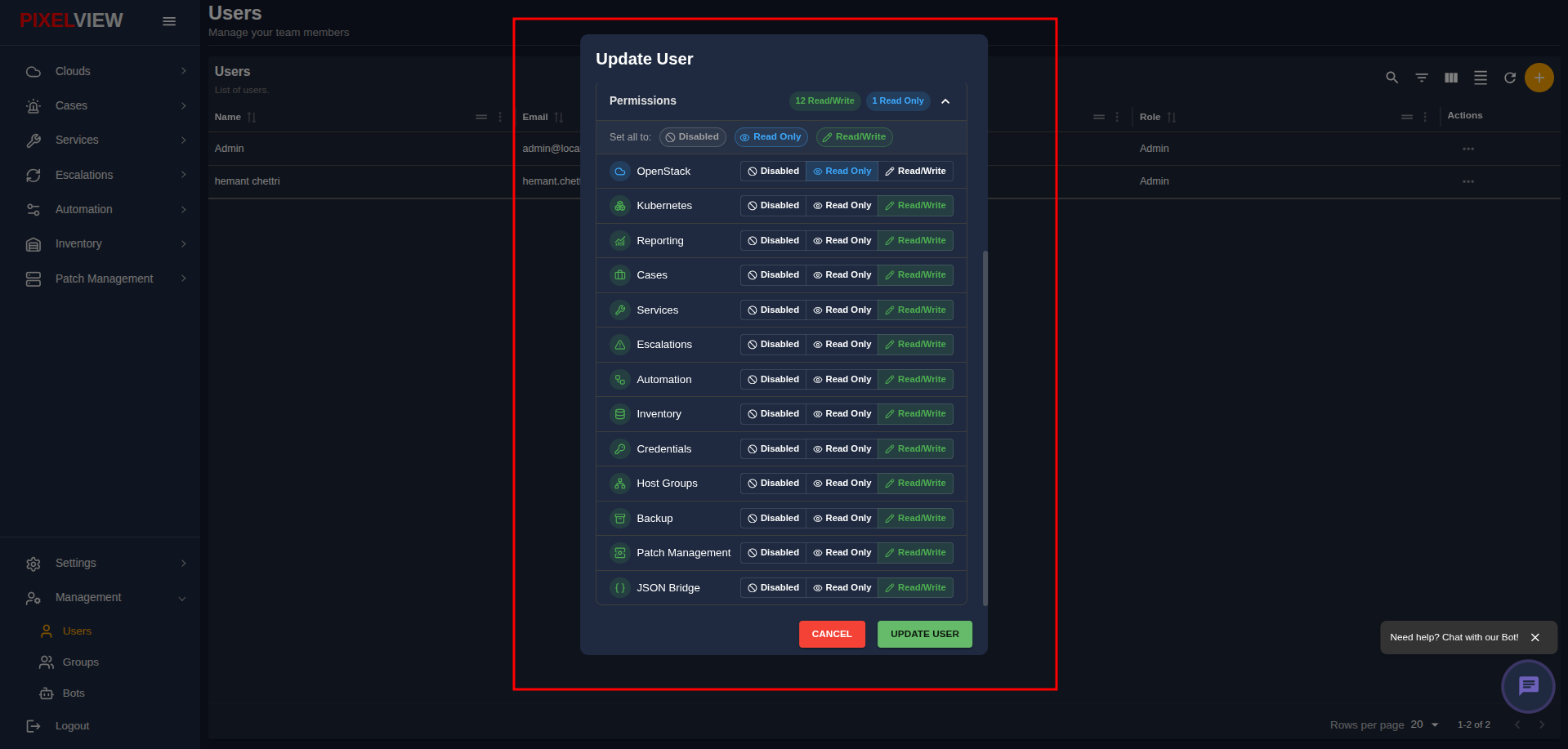1568x749 pixels.
Task: Set Backup permission to Read/Write
Action: coord(915,519)
